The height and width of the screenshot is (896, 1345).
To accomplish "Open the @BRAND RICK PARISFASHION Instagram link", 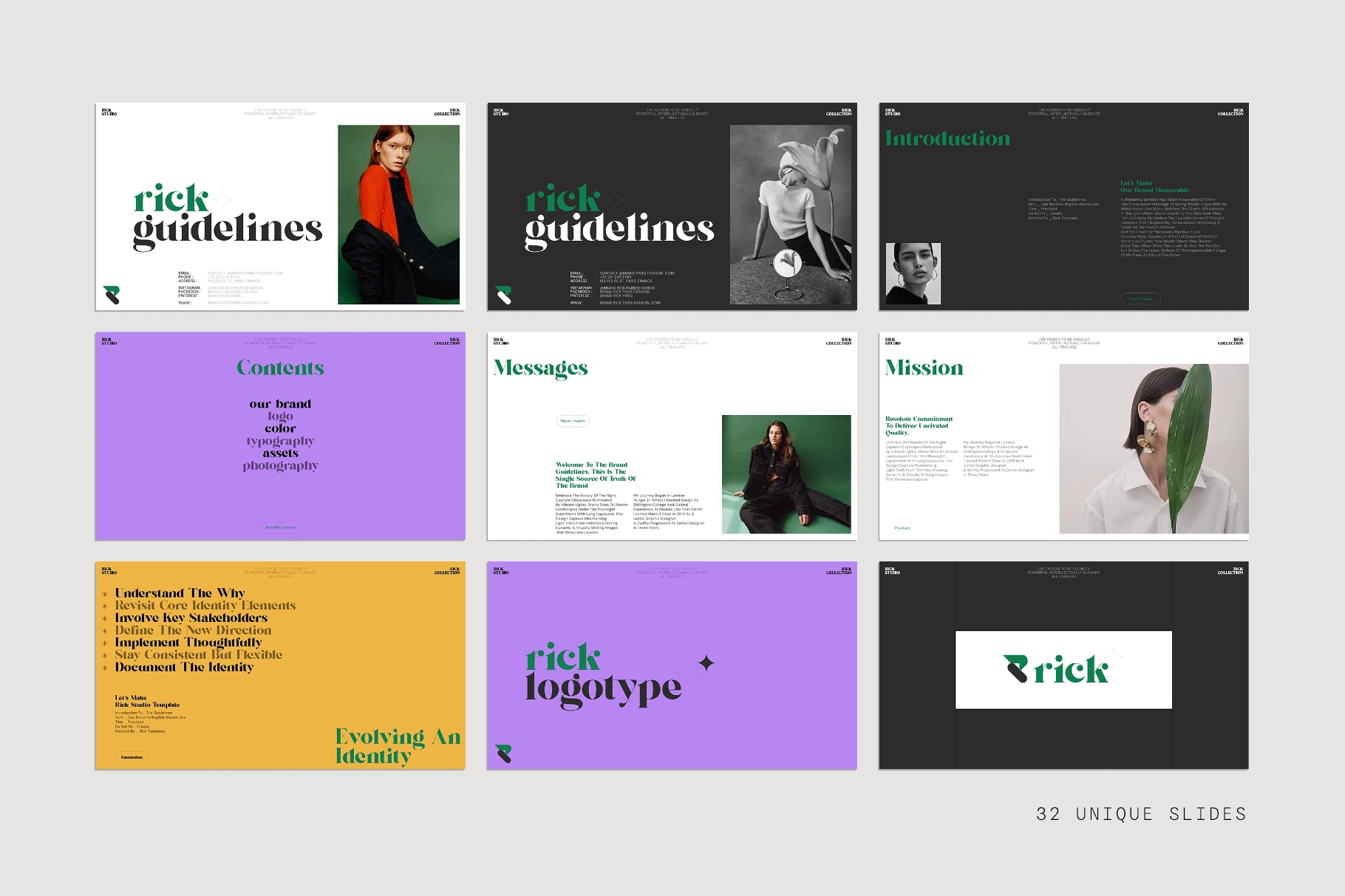I will tap(236, 287).
